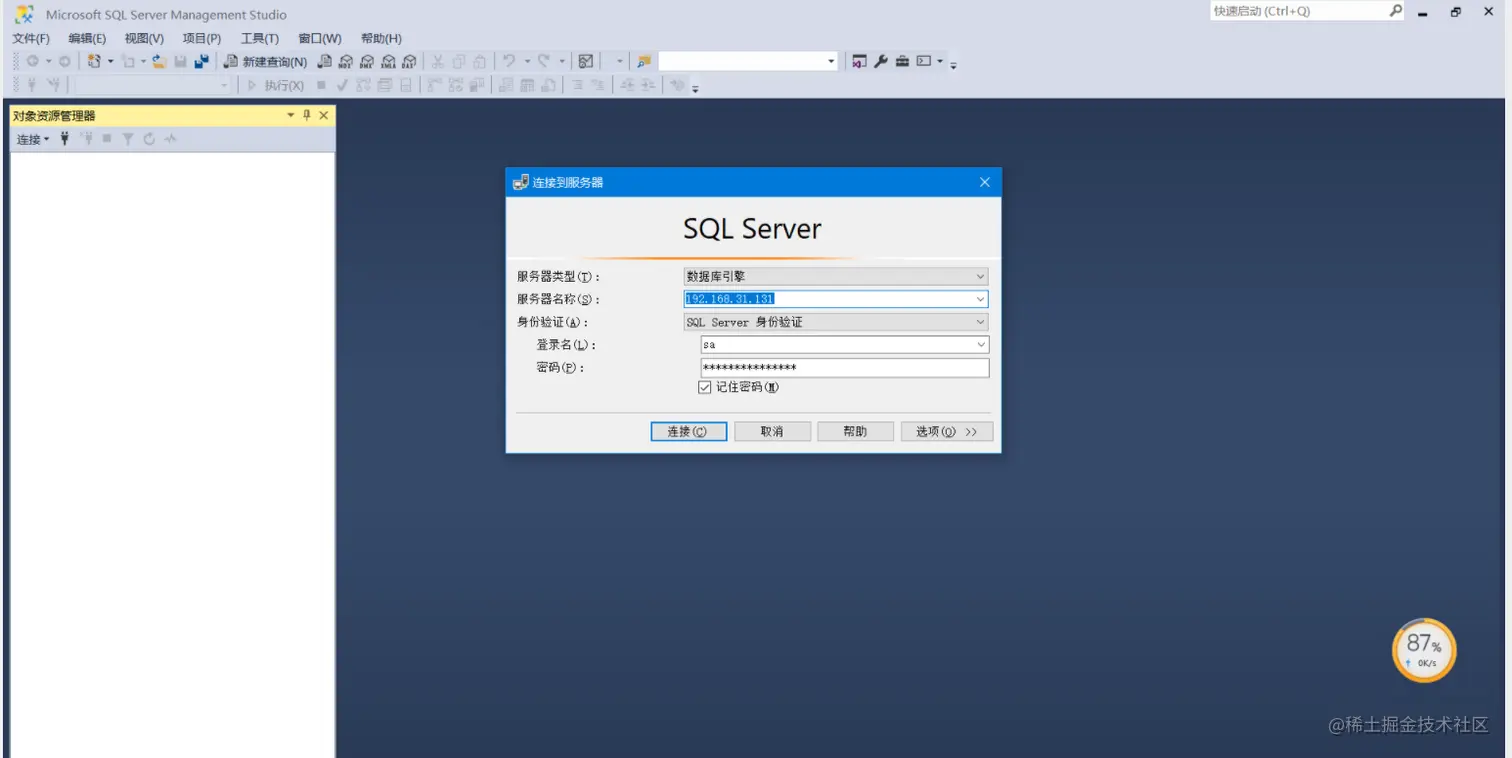Click the find in files folder icon

coord(644,62)
